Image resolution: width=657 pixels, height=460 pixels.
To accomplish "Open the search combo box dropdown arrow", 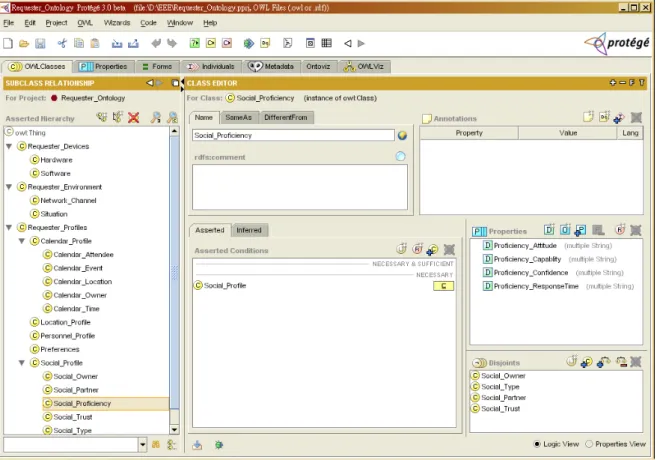I will tap(143, 445).
